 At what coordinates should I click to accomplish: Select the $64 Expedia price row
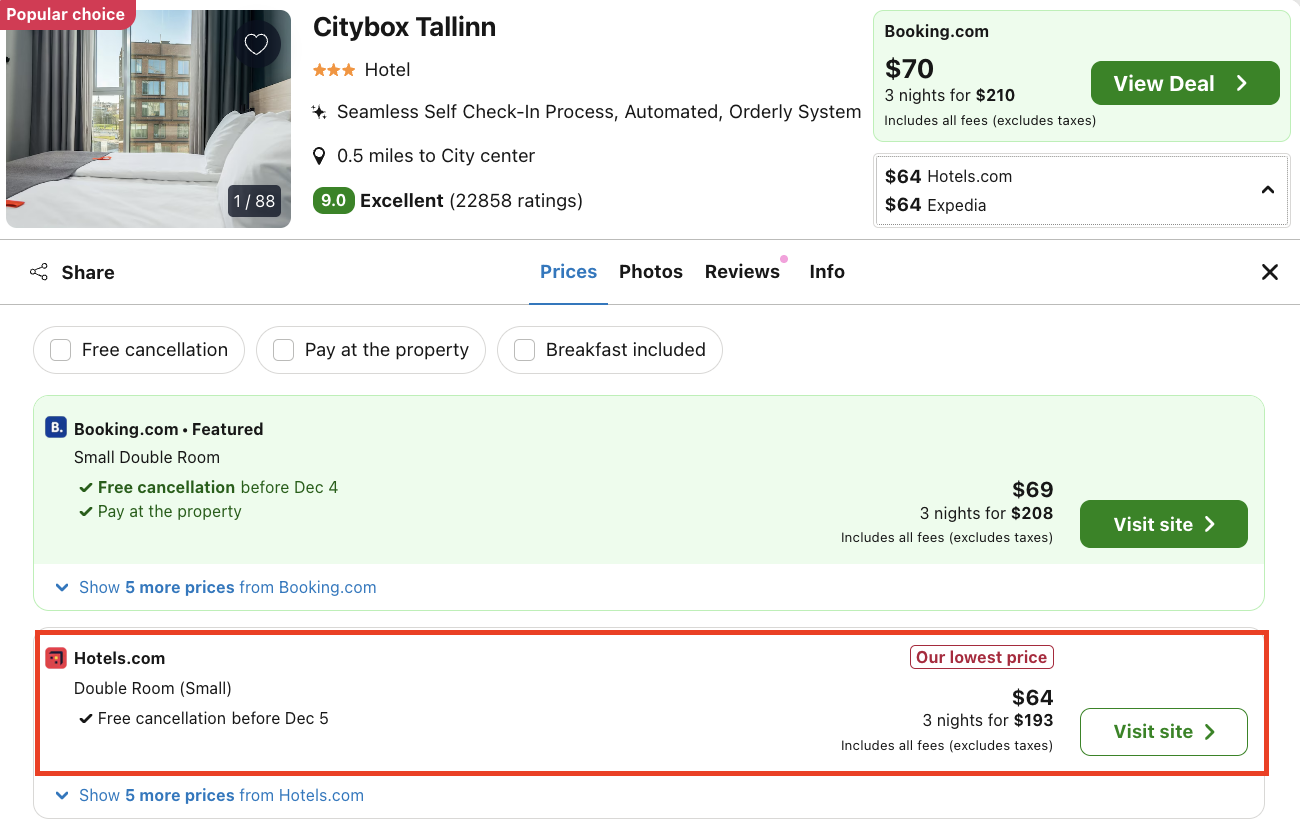(x=935, y=205)
